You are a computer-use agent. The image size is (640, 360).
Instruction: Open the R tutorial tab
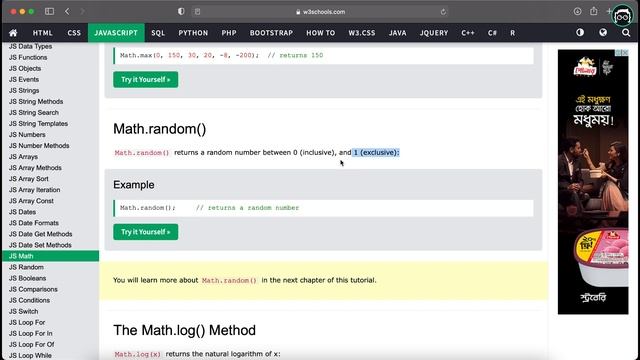(513, 33)
